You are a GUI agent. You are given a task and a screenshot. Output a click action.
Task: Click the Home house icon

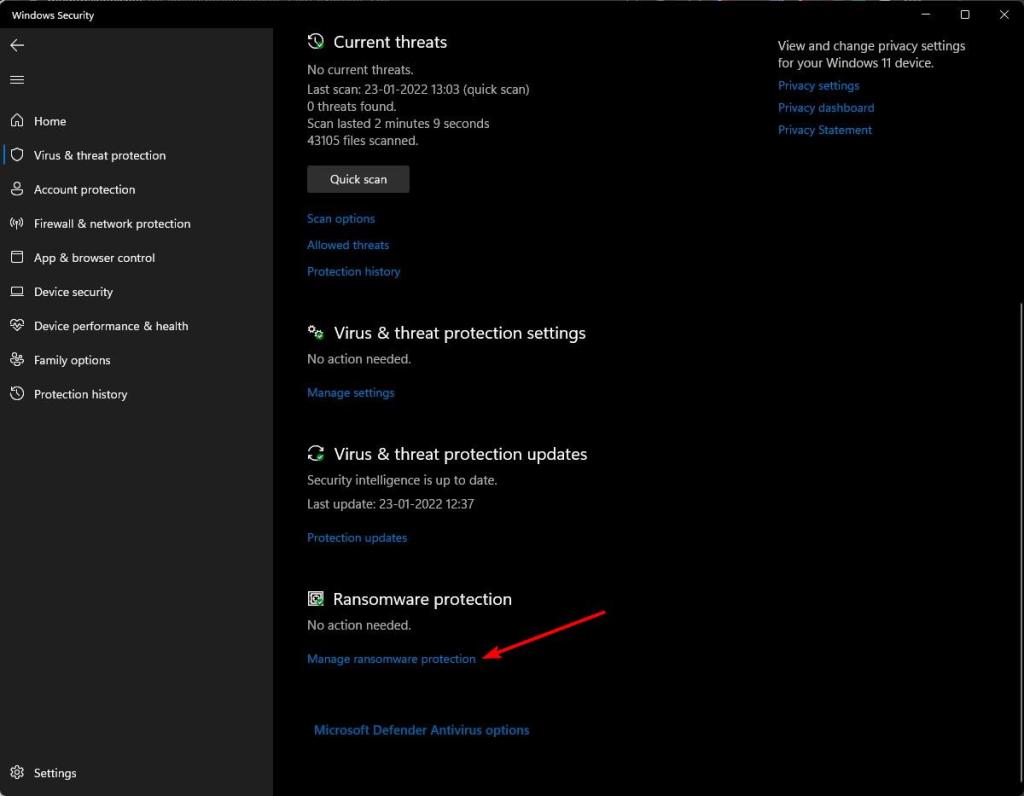pos(17,121)
